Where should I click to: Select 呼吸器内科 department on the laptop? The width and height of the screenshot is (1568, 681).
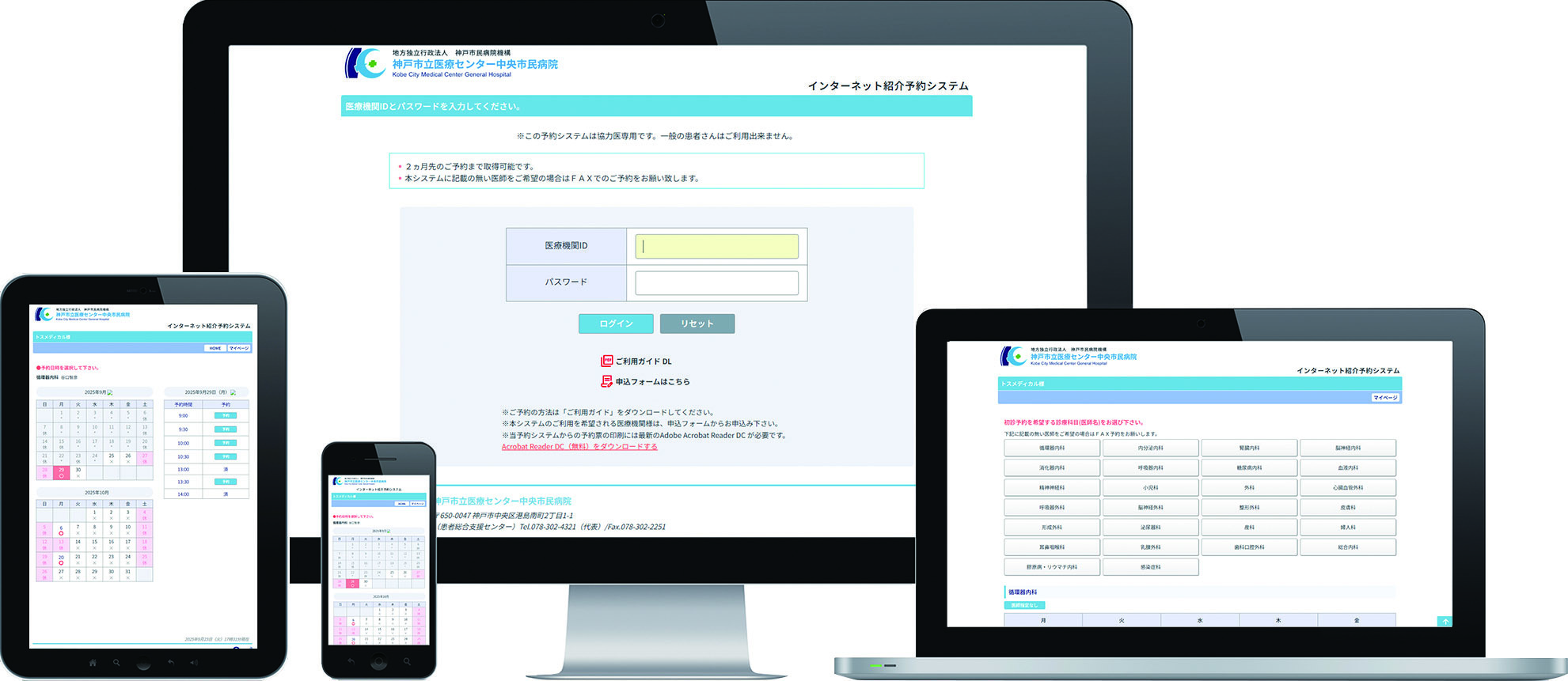(1150, 467)
